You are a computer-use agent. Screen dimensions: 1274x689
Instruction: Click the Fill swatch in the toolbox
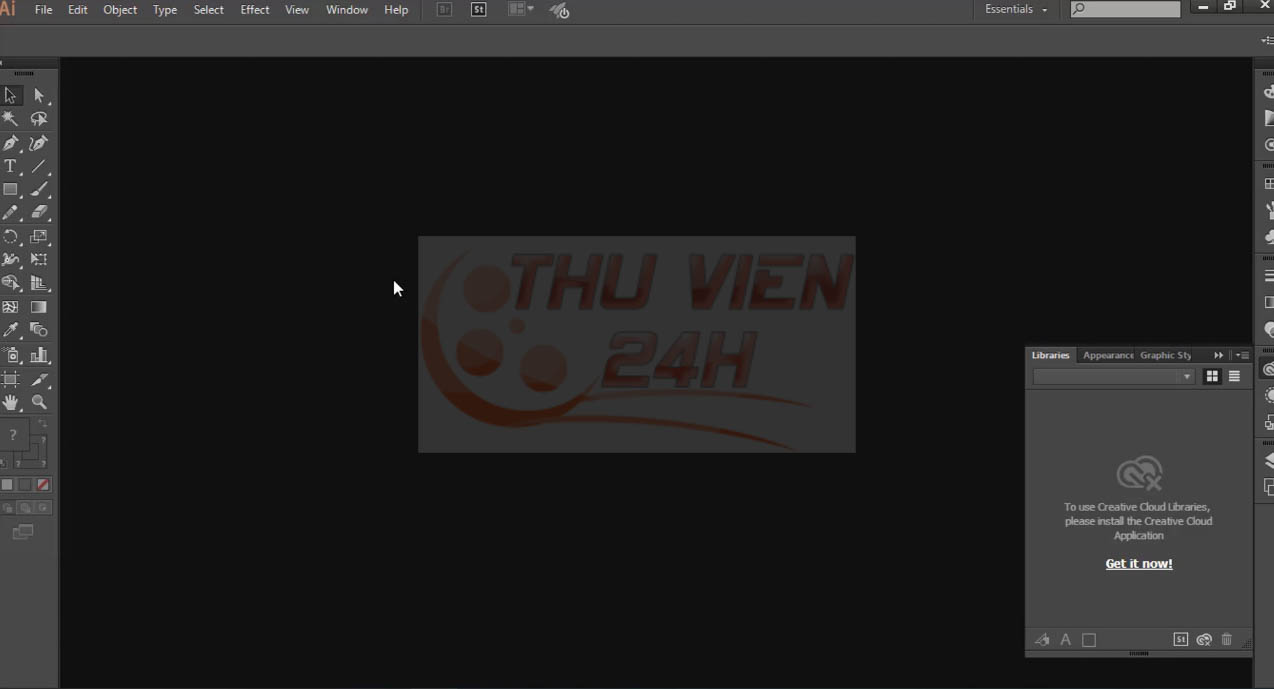point(13,435)
